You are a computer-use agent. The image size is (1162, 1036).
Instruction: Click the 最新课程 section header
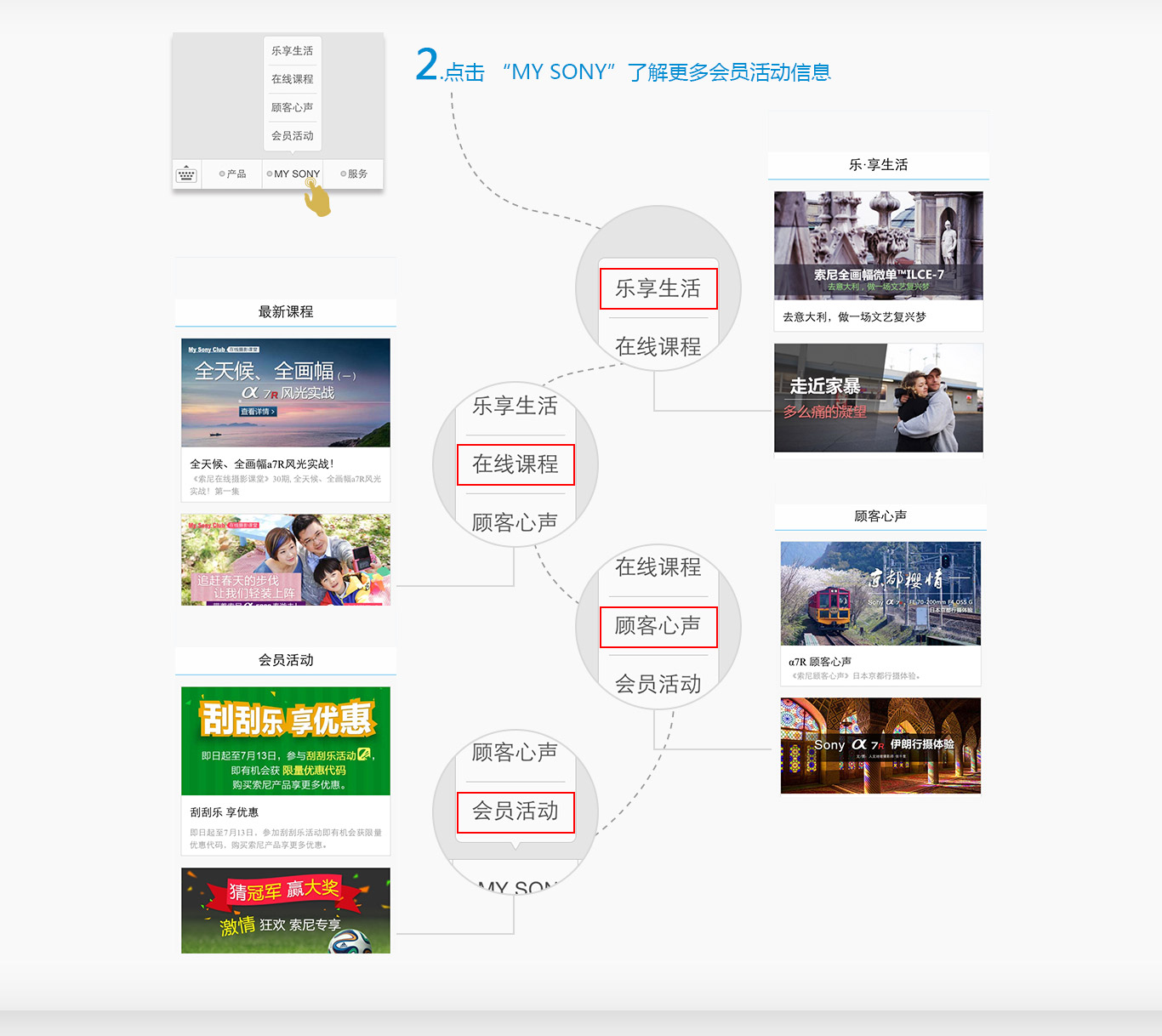tap(286, 312)
